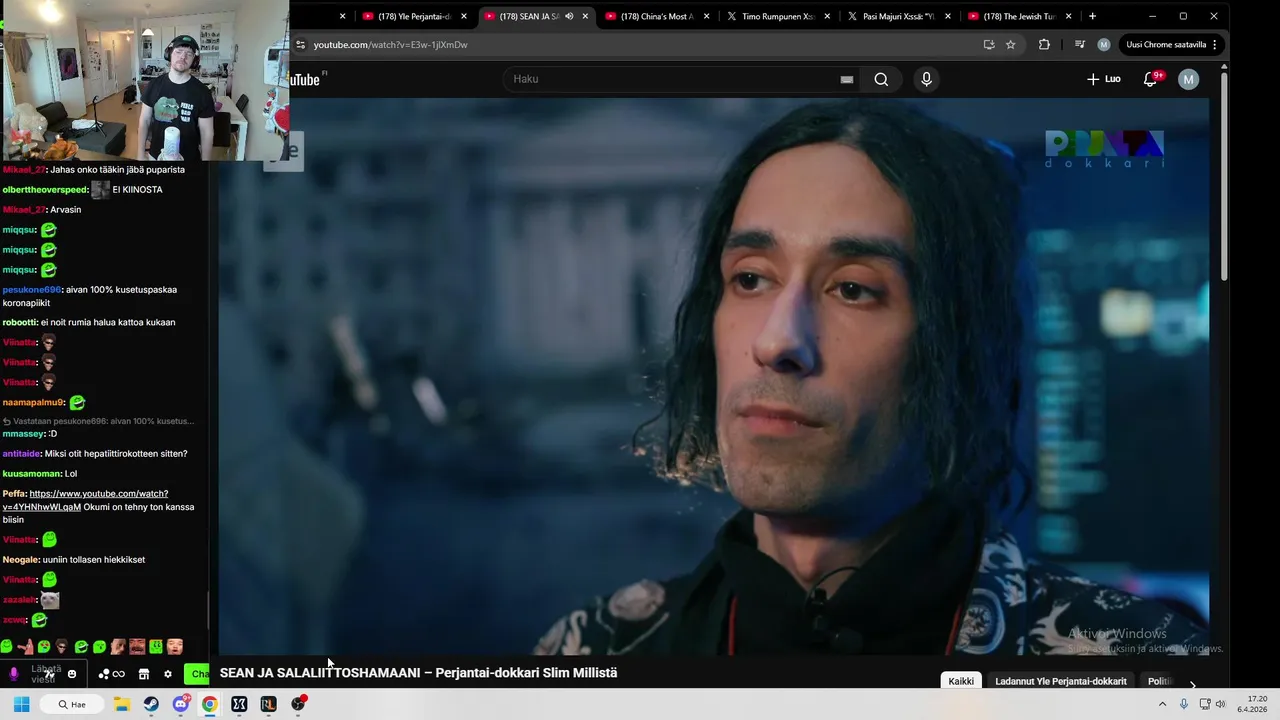1280x720 pixels.
Task: Open the emoji picker smiley in chat
Action: tap(72, 674)
